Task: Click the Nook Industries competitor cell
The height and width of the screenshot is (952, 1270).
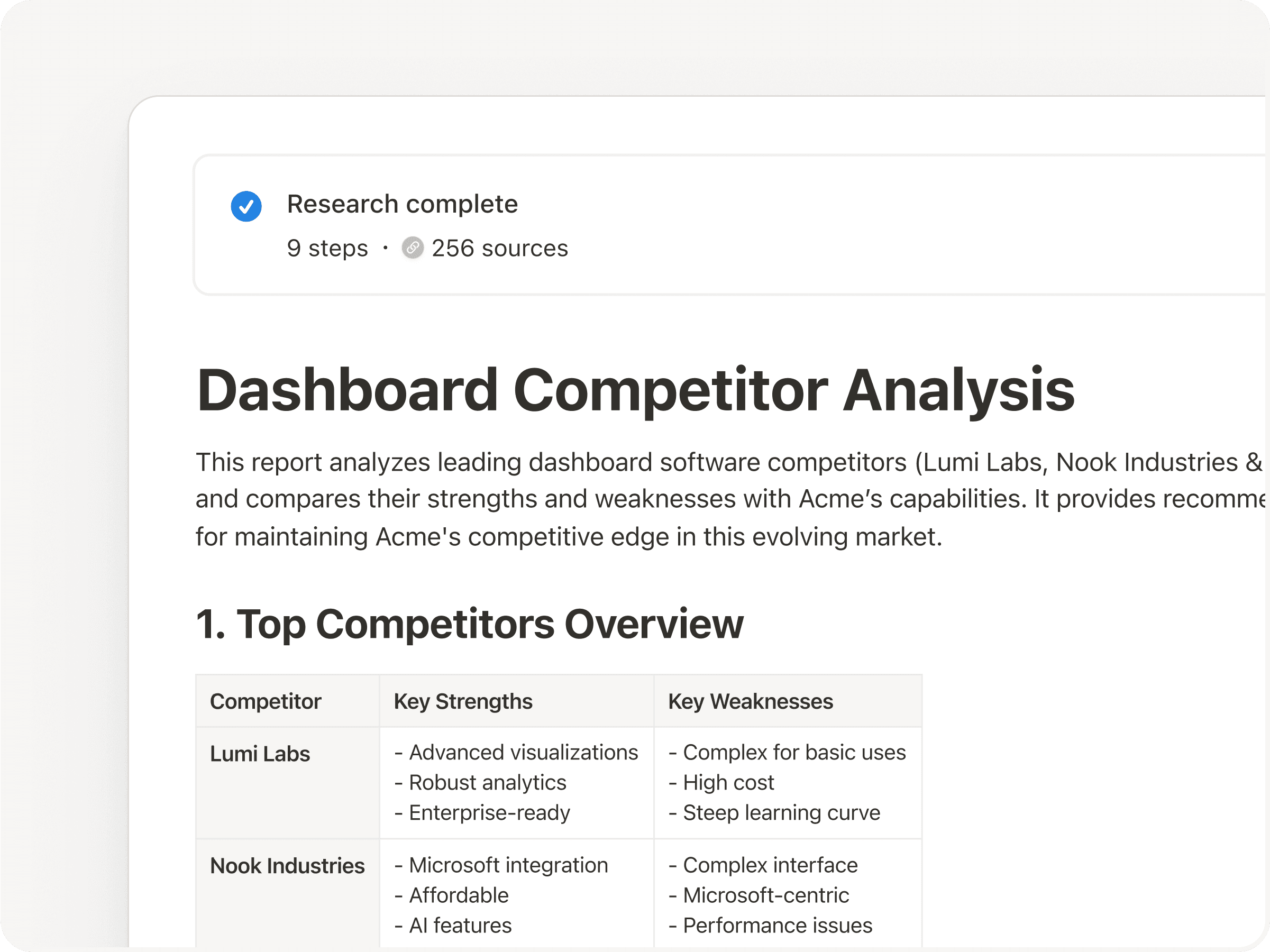Action: pyautogui.click(x=287, y=865)
